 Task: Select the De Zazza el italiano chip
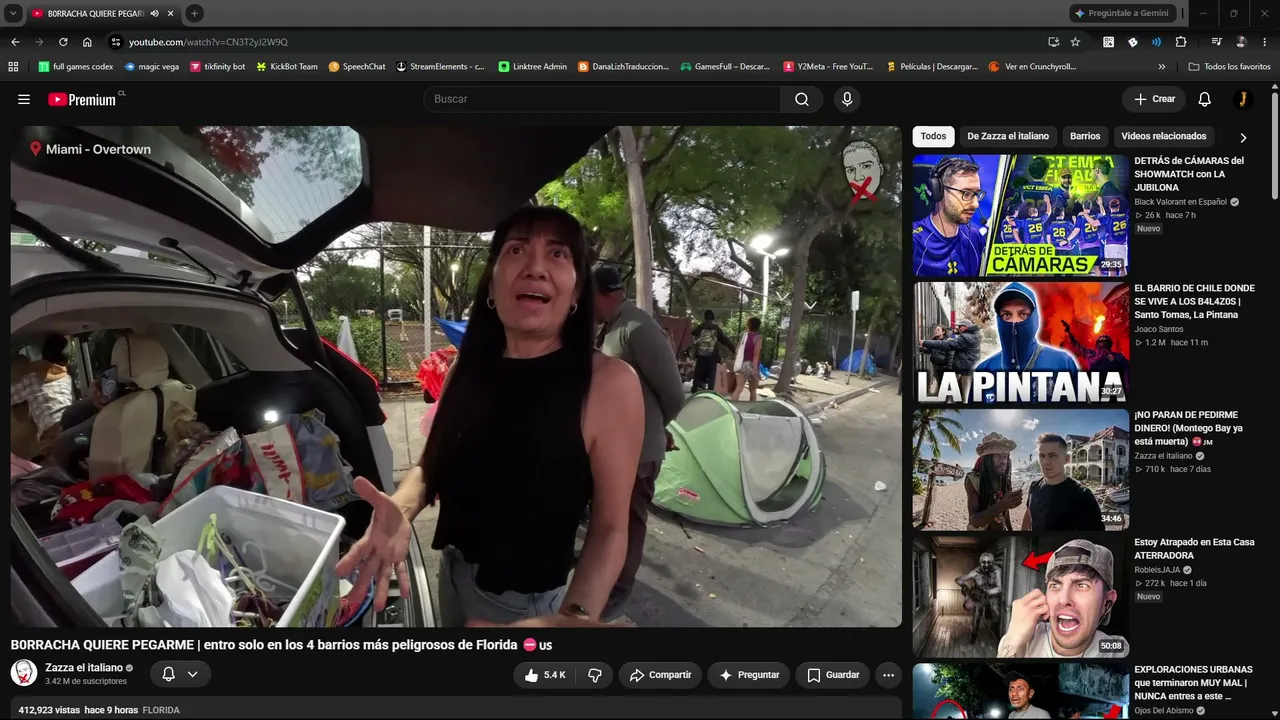[1008, 136]
